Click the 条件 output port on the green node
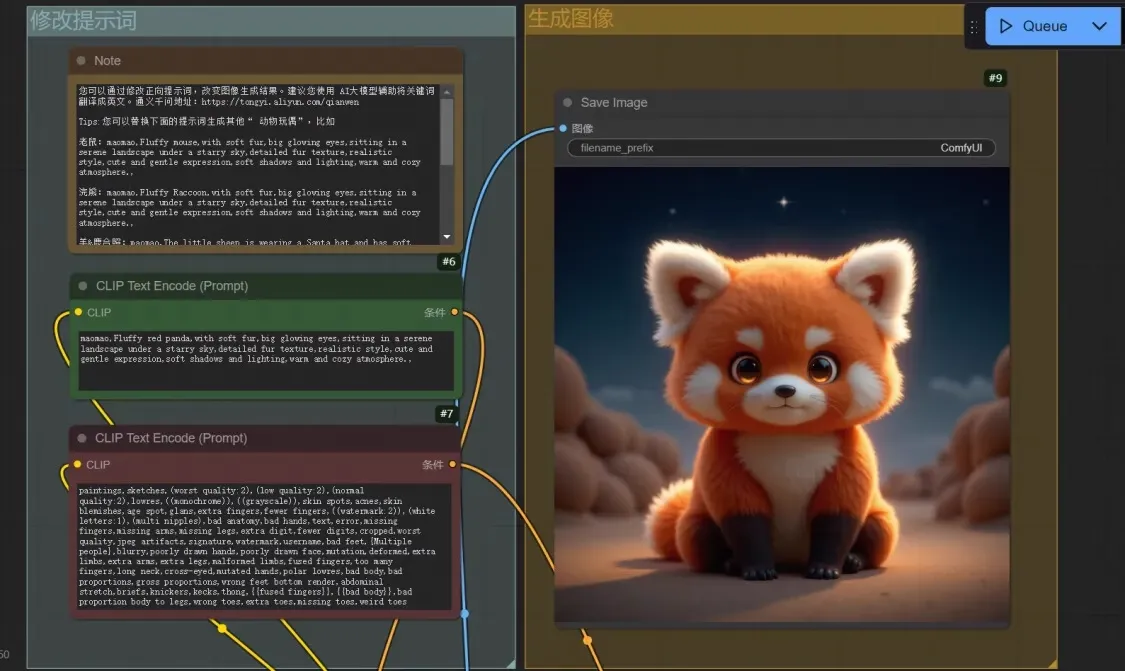Image resolution: width=1125 pixels, height=671 pixels. point(454,312)
